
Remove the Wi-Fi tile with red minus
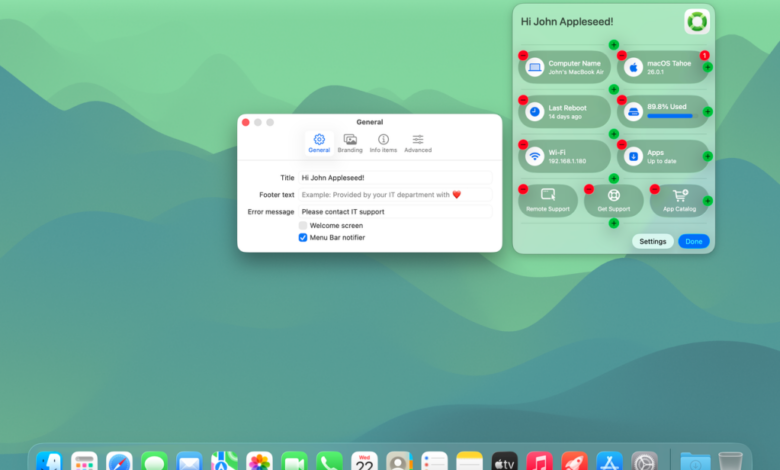coord(522,144)
